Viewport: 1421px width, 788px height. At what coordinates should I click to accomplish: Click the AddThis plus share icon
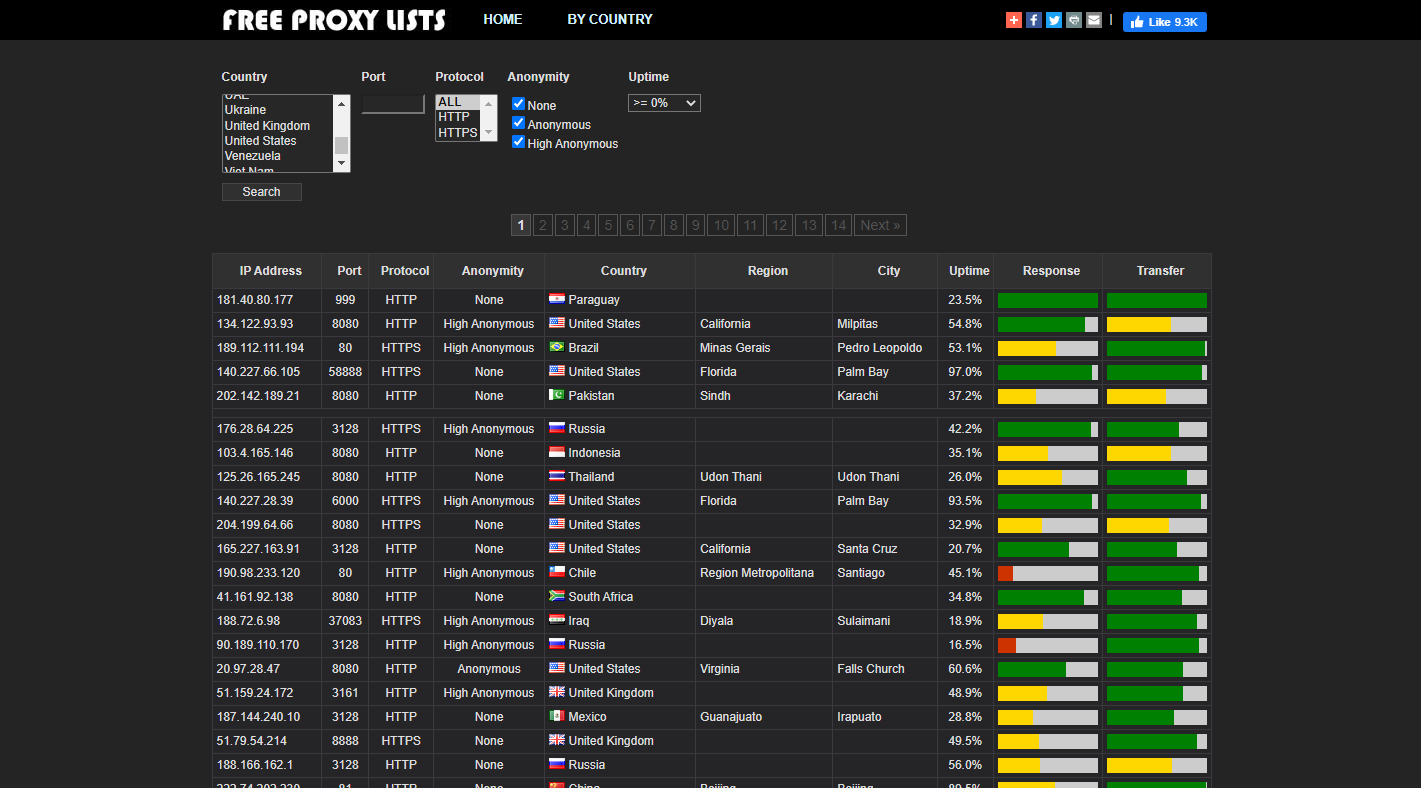(1013, 19)
